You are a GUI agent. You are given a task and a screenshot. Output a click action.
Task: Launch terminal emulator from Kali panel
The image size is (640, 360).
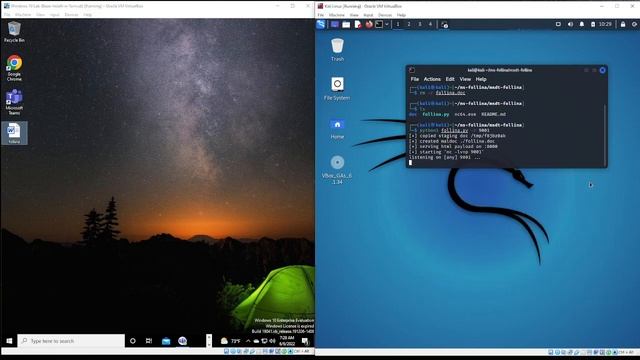click(379, 24)
